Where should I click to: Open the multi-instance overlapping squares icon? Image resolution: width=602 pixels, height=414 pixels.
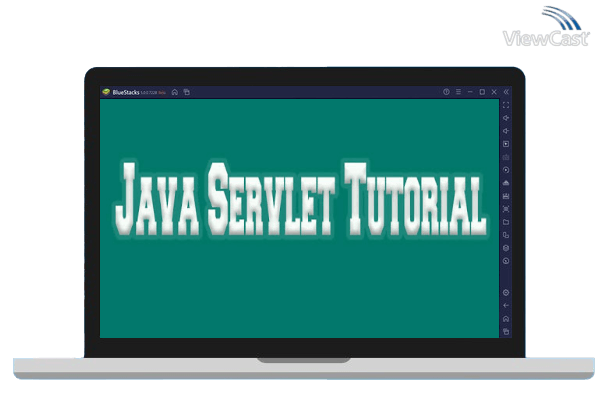506,235
